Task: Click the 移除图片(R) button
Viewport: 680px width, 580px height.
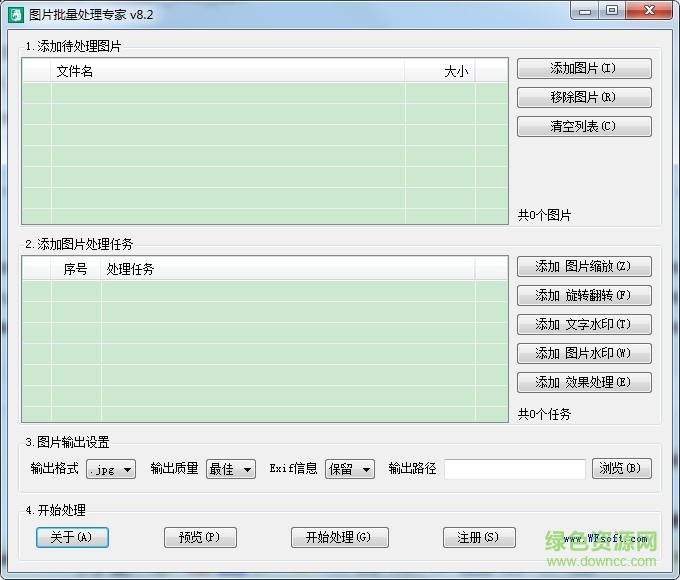Action: 584,97
